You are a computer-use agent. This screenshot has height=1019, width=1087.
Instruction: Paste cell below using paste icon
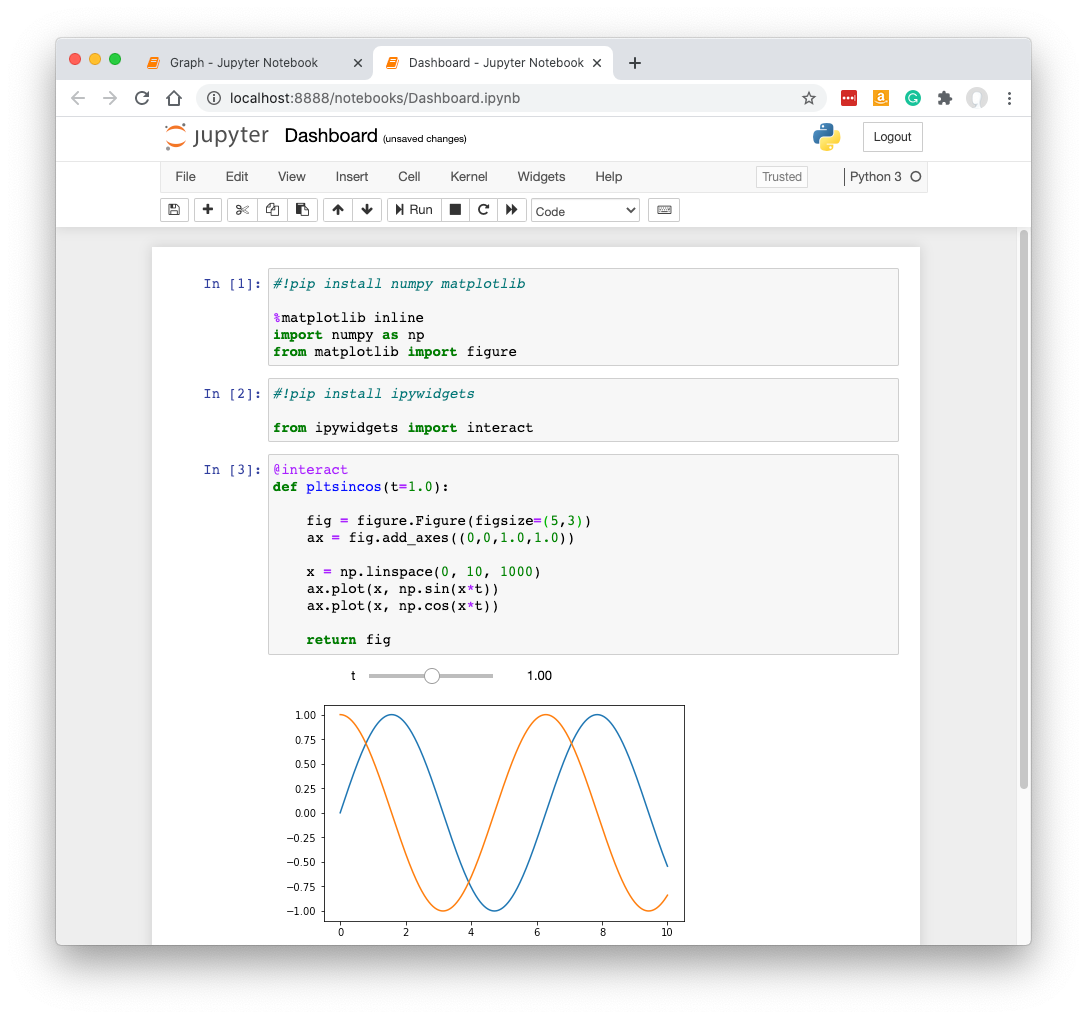pyautogui.click(x=303, y=210)
